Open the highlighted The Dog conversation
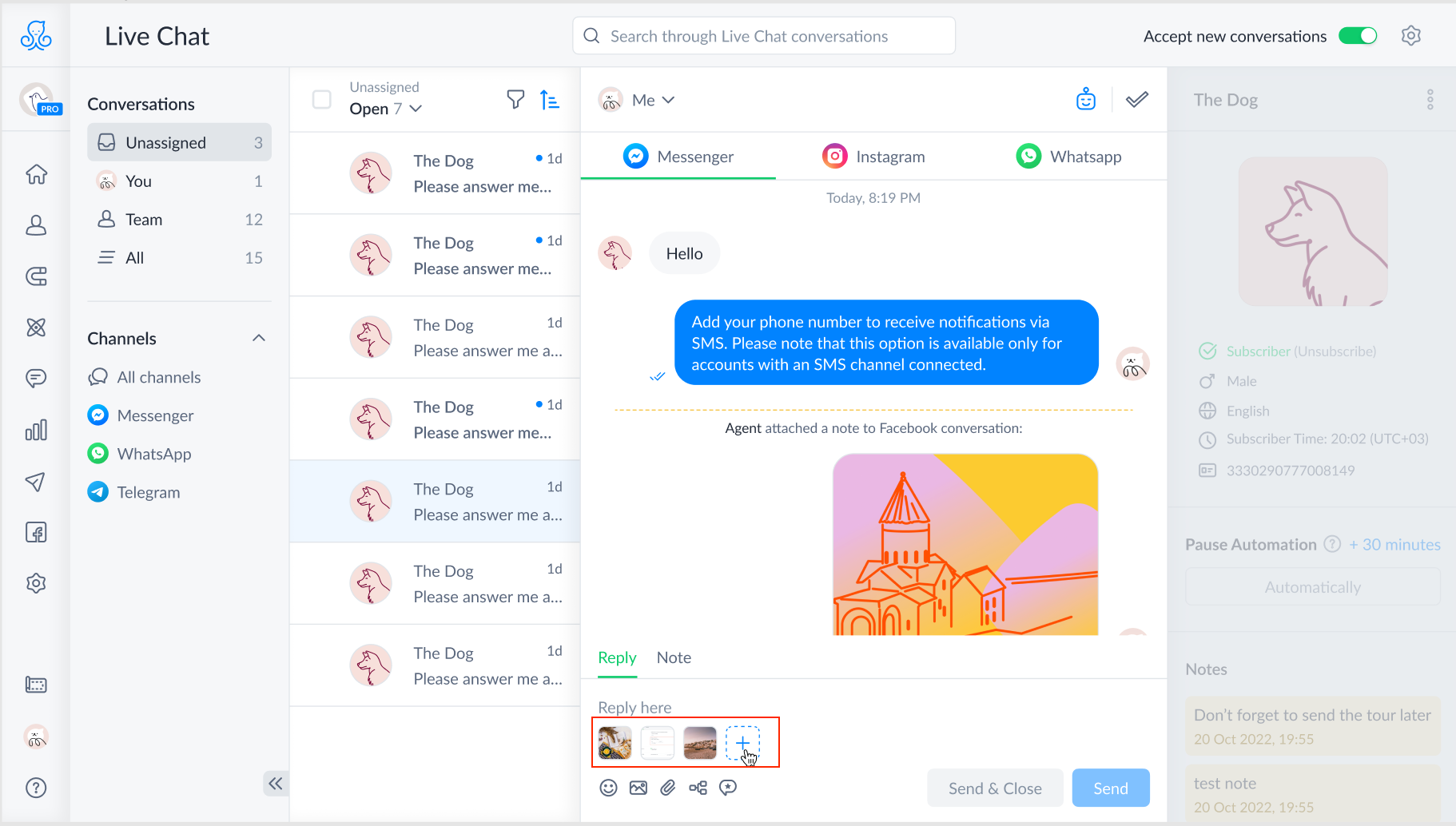This screenshot has width=1456, height=826. pos(435,502)
